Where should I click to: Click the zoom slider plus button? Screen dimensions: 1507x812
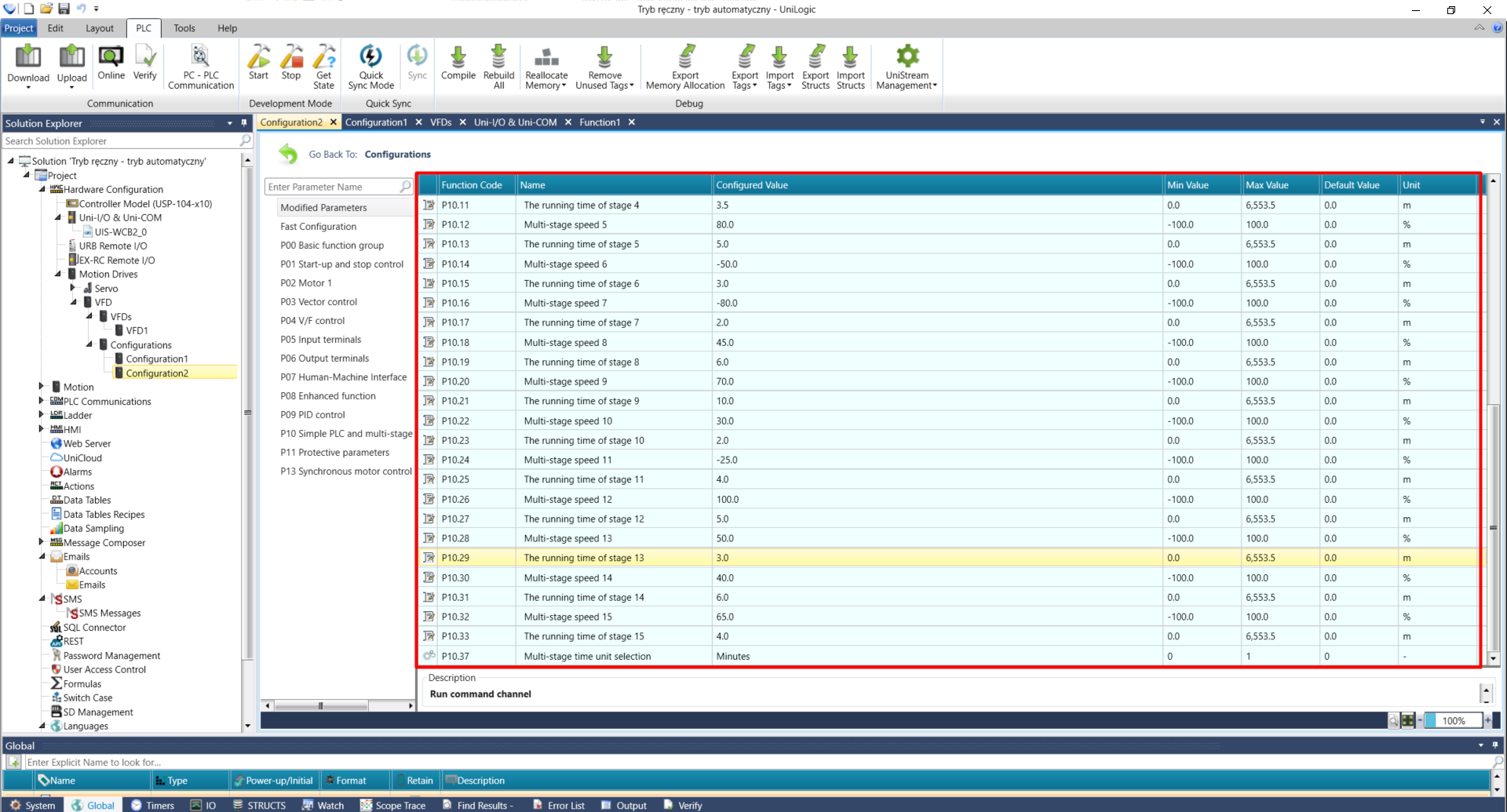(x=1487, y=720)
